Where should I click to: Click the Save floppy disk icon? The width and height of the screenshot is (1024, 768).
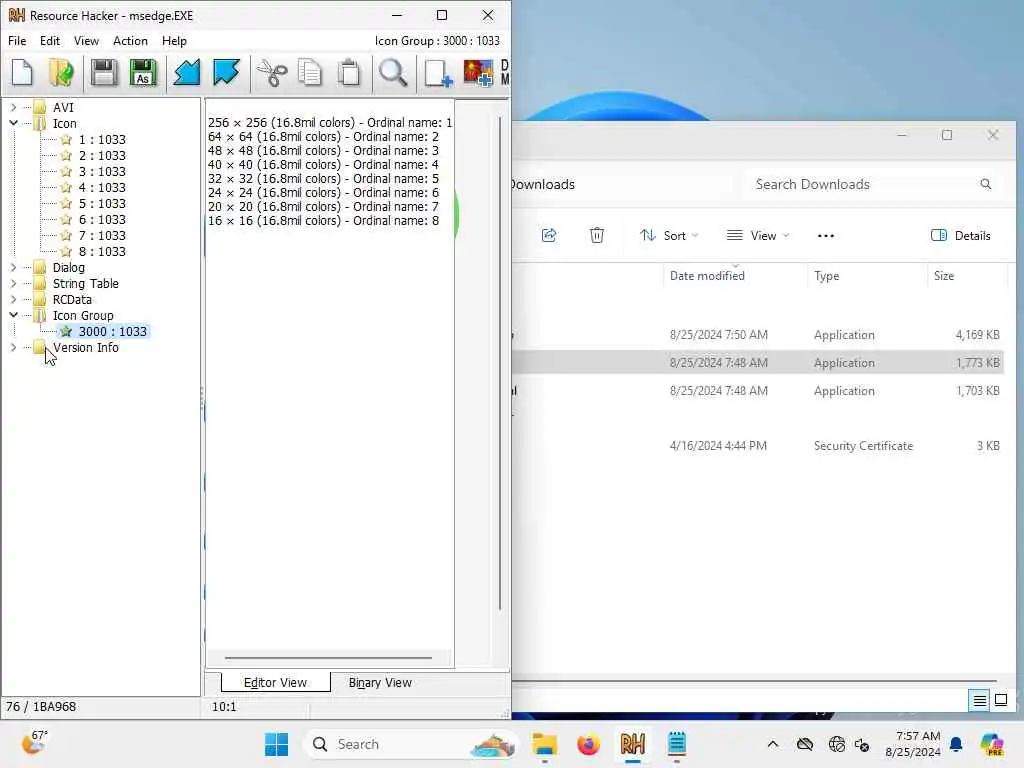[x=104, y=72]
